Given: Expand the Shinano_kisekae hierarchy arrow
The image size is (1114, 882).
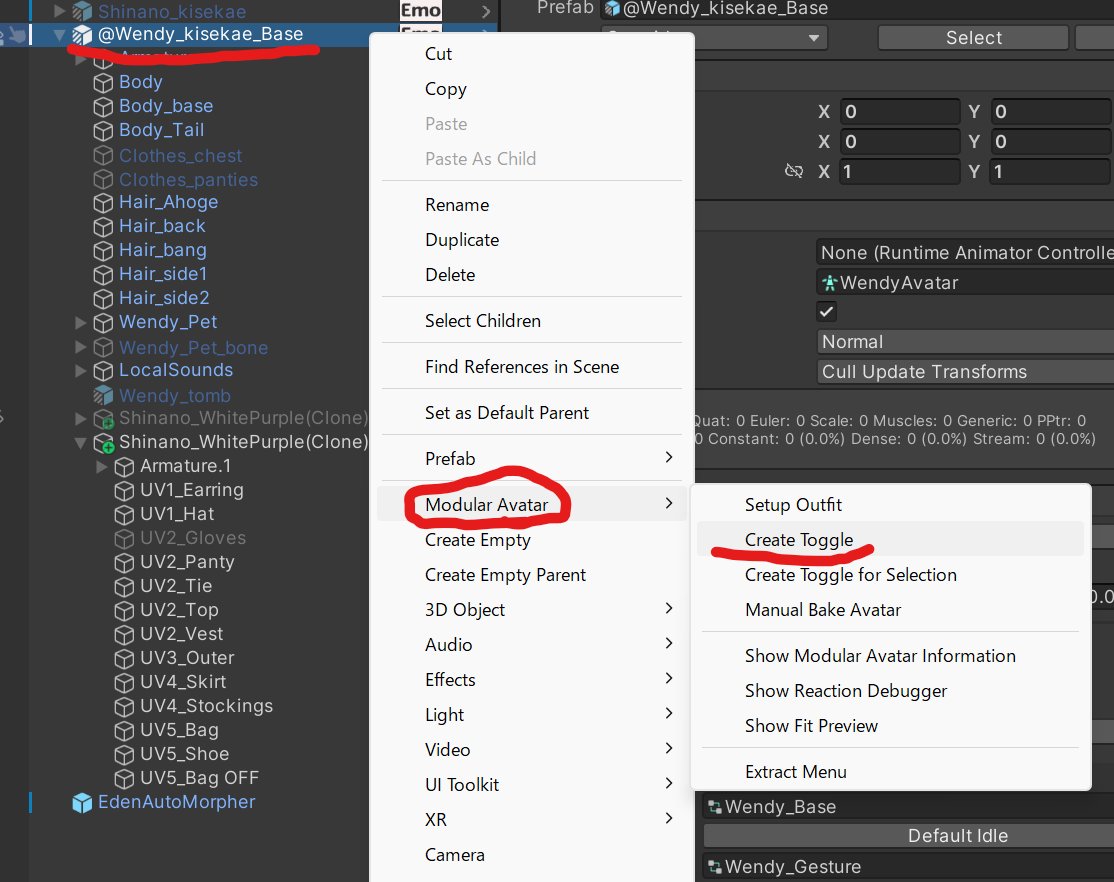Looking at the screenshot, I should click(60, 11).
